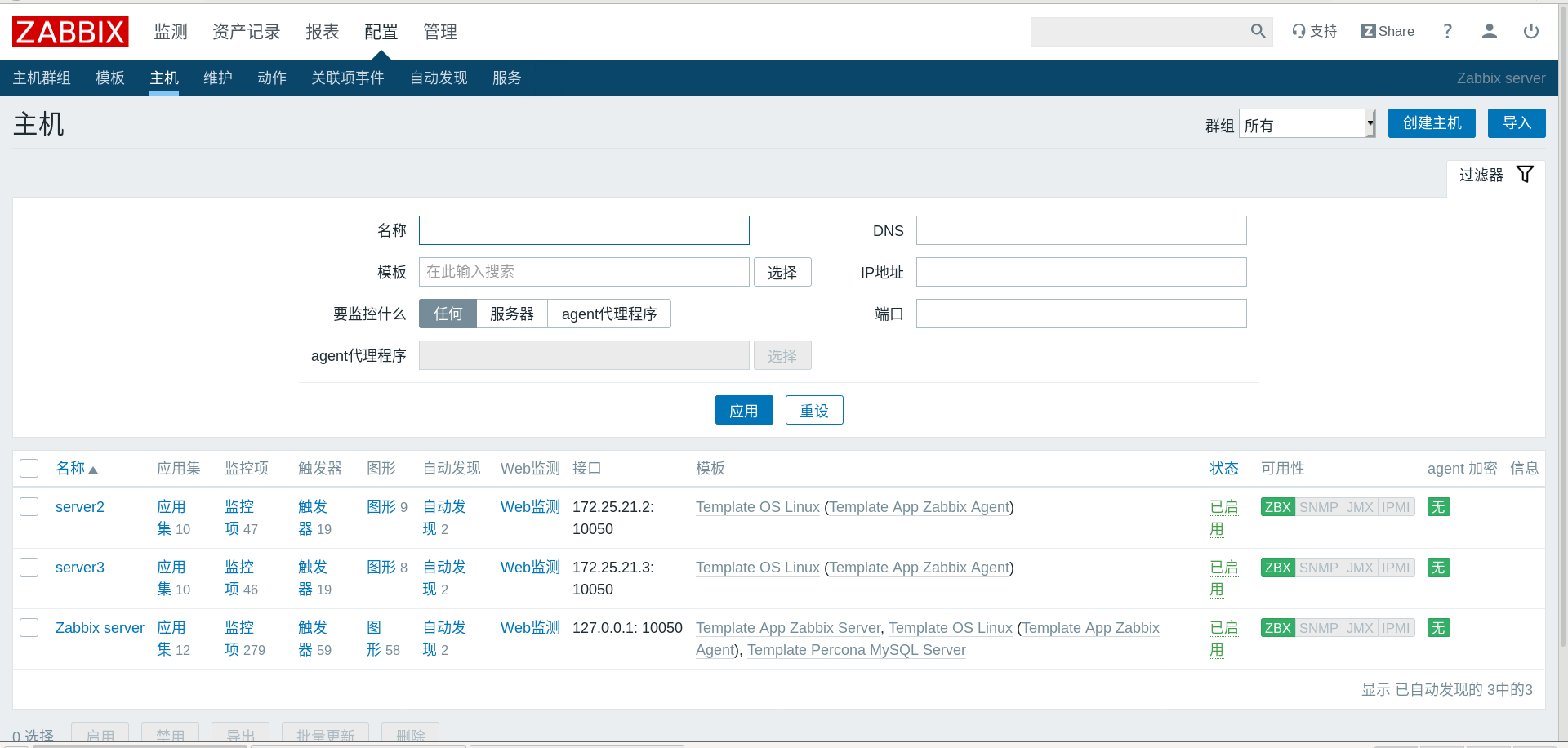Switch to 自动发现 submenu
This screenshot has height=748, width=1568.
pos(439,78)
